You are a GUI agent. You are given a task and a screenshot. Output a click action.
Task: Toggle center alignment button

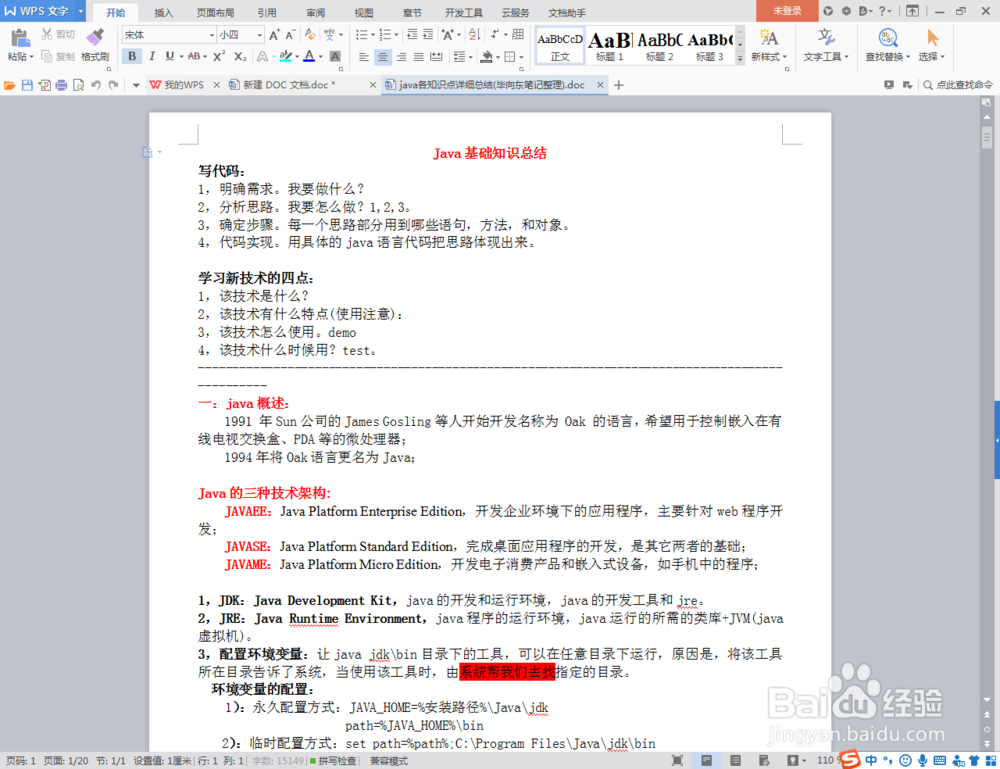tap(382, 57)
